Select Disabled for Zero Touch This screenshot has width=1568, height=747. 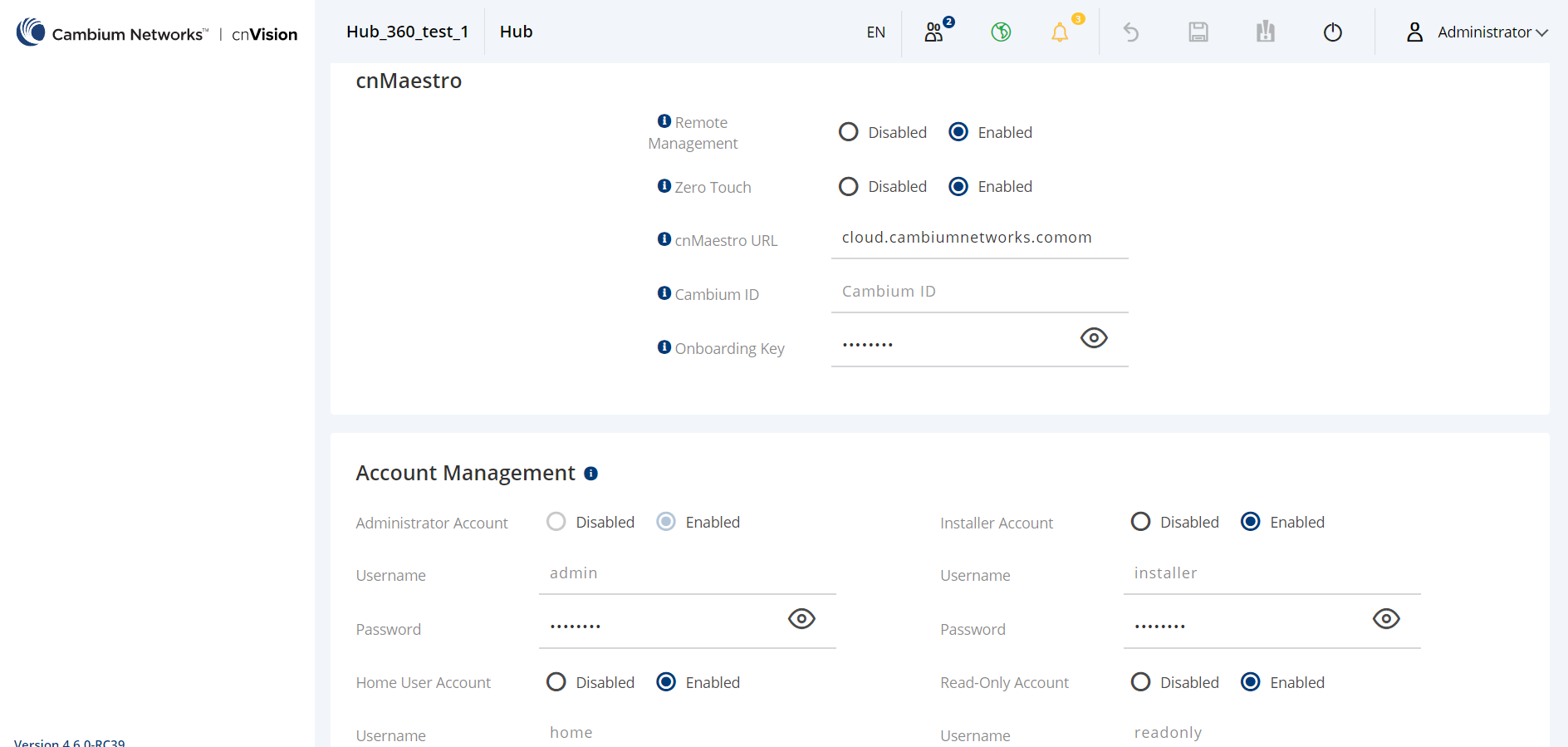(x=848, y=186)
